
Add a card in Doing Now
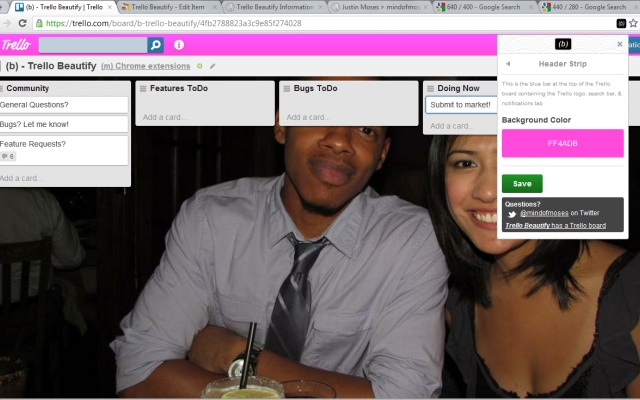point(452,126)
